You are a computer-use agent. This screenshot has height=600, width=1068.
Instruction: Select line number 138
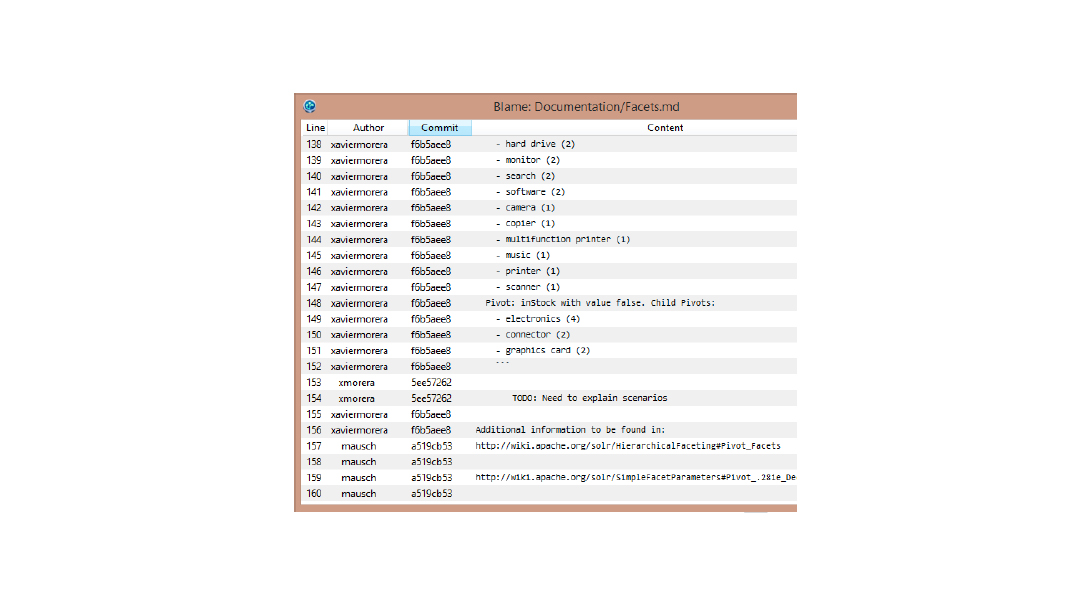coord(314,144)
